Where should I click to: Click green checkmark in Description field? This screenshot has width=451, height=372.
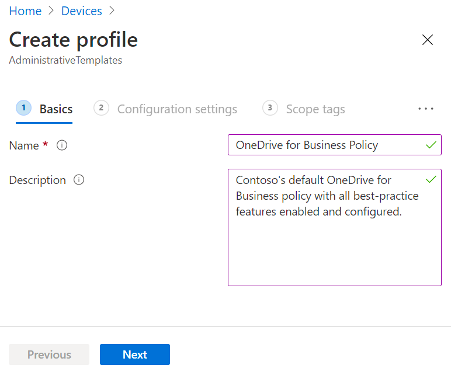click(x=431, y=180)
